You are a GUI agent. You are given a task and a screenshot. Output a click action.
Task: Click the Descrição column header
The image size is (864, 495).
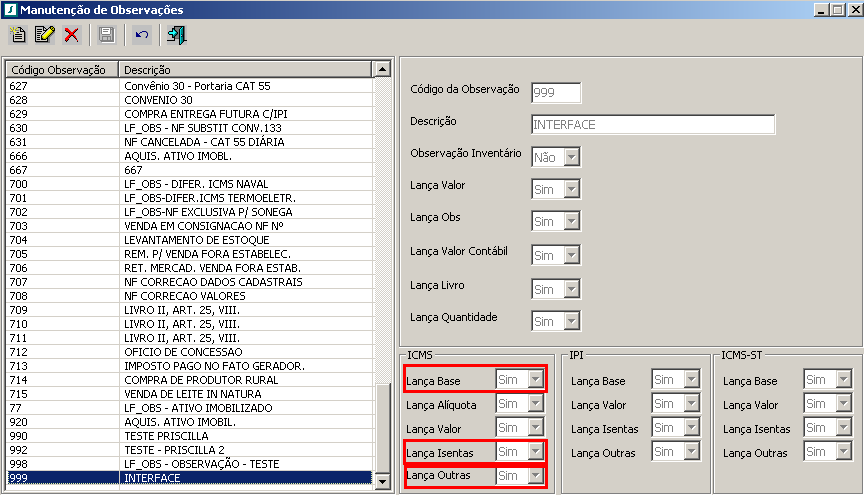tap(245, 70)
